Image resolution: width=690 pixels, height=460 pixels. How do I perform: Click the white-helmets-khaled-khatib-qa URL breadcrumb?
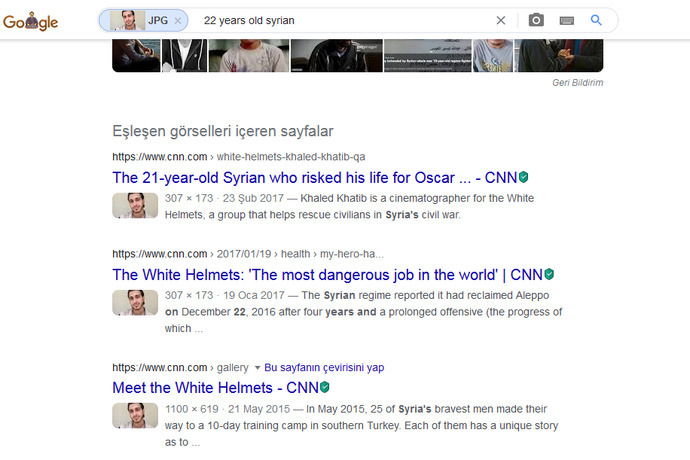[291, 157]
